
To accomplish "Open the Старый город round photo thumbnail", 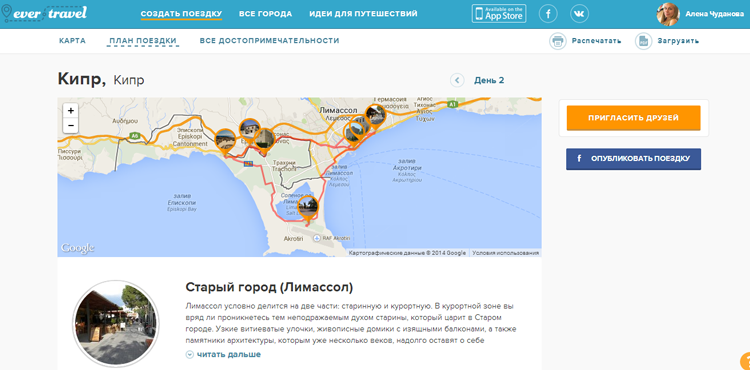I will point(116,324).
